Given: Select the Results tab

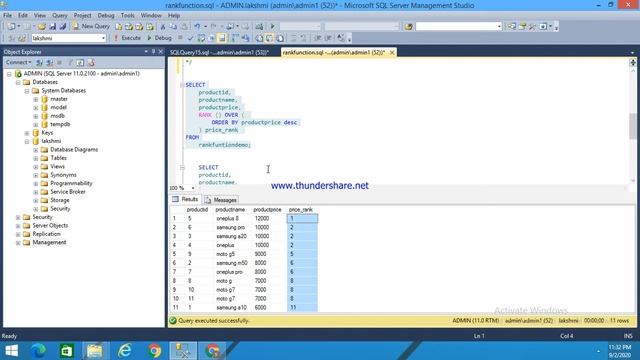Looking at the screenshot, I should pos(185,200).
